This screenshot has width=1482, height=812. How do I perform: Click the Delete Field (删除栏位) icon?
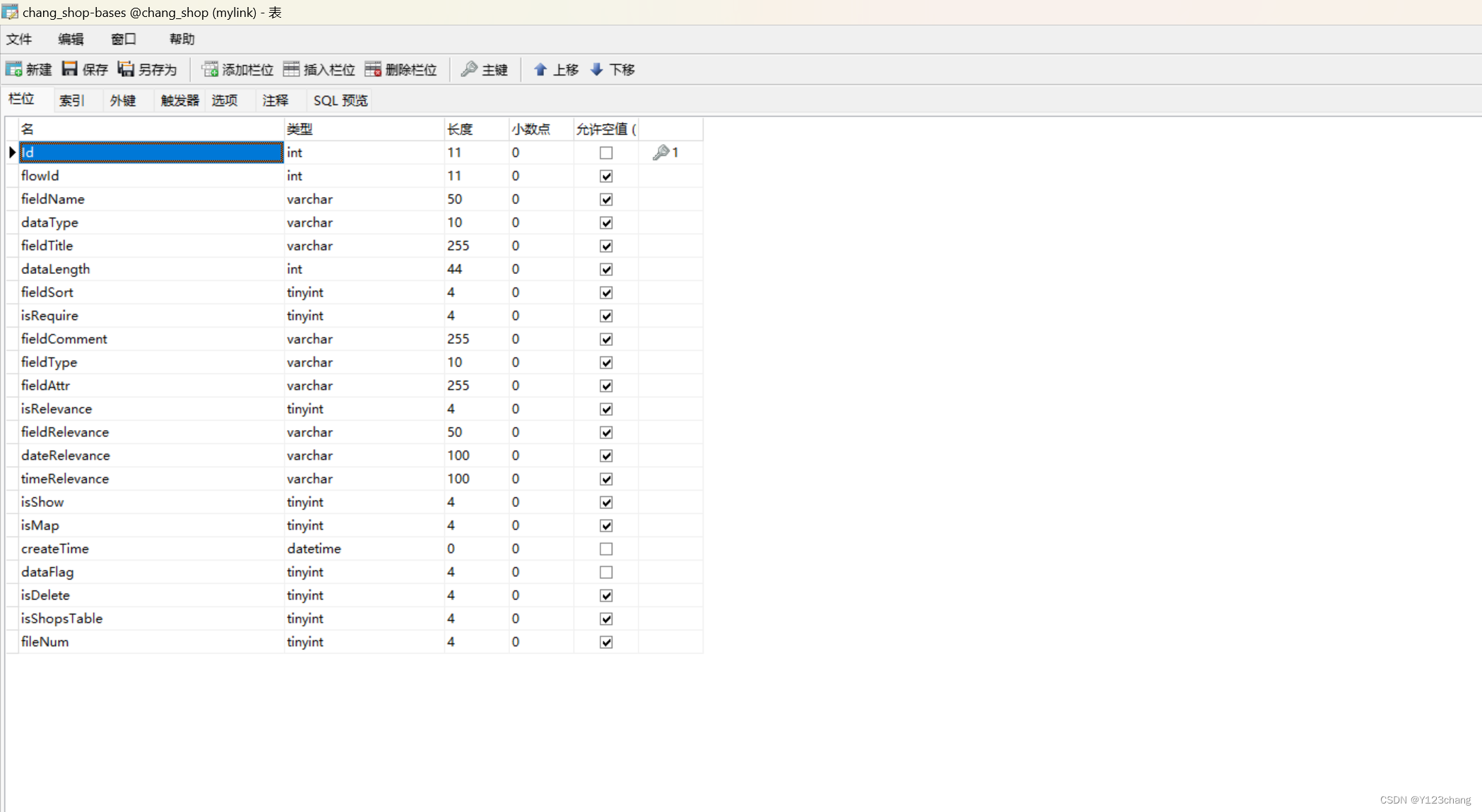373,68
